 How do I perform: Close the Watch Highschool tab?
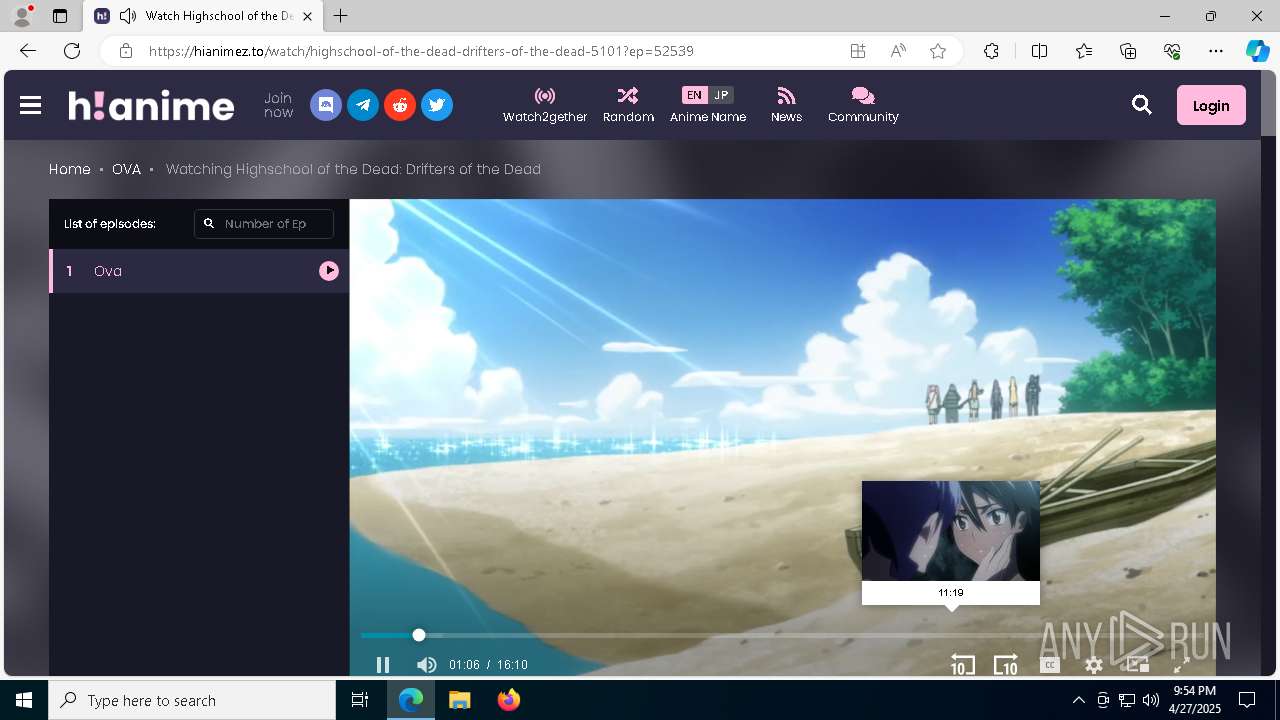[x=307, y=16]
